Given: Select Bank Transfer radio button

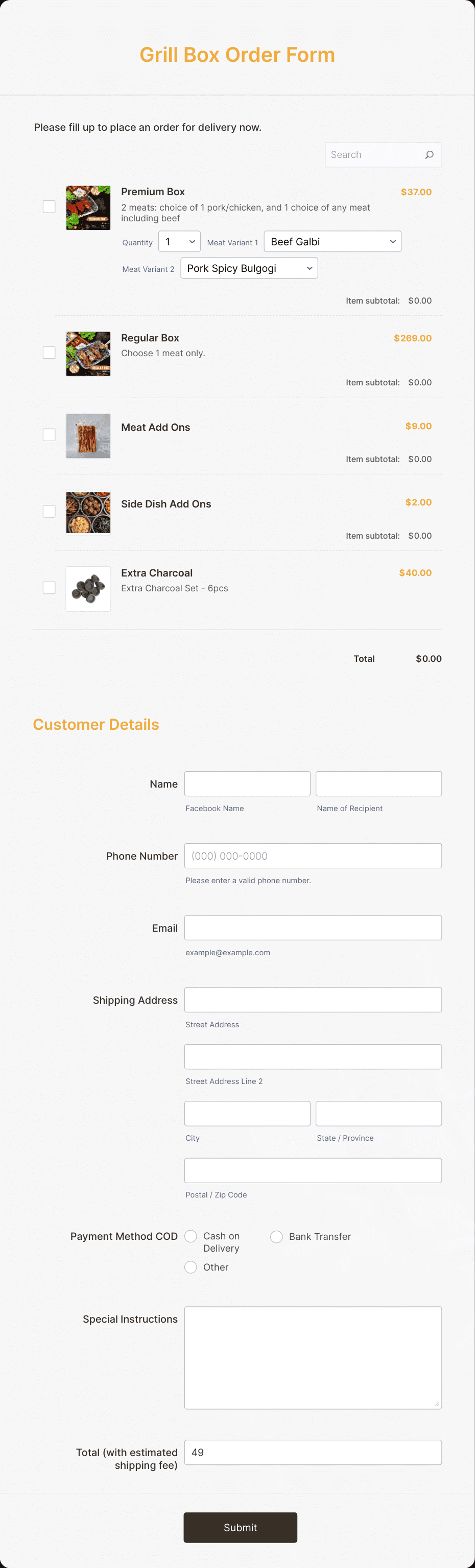Looking at the screenshot, I should pyautogui.click(x=276, y=1237).
